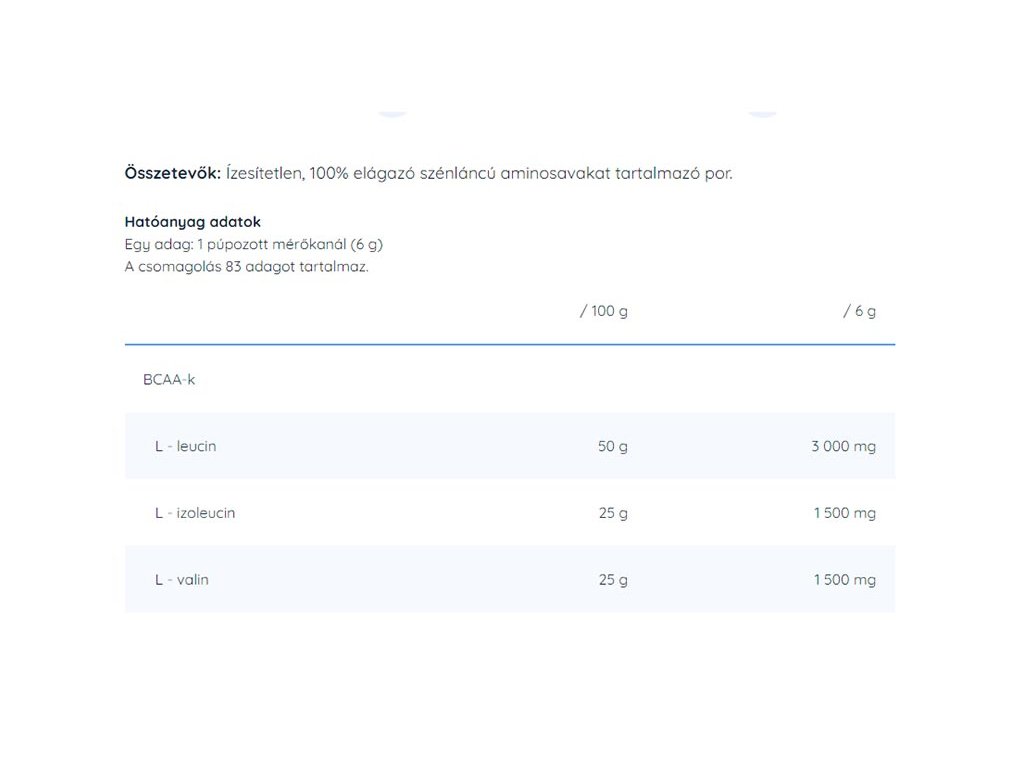Select the "L - leucin" row label
The image size is (1024, 768).
[x=185, y=446]
